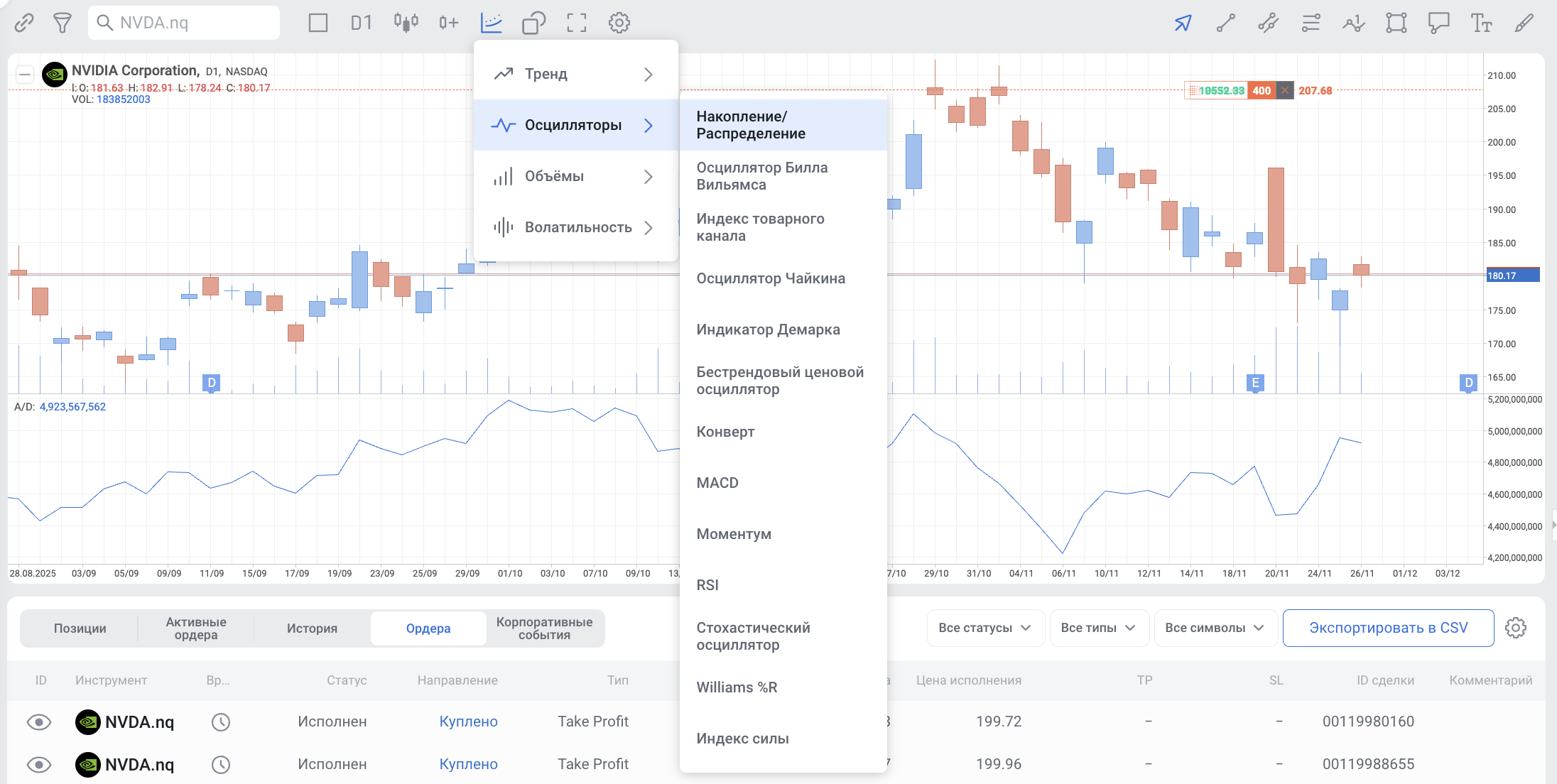
Task: Select MACD from oscillators submenu
Action: point(717,483)
